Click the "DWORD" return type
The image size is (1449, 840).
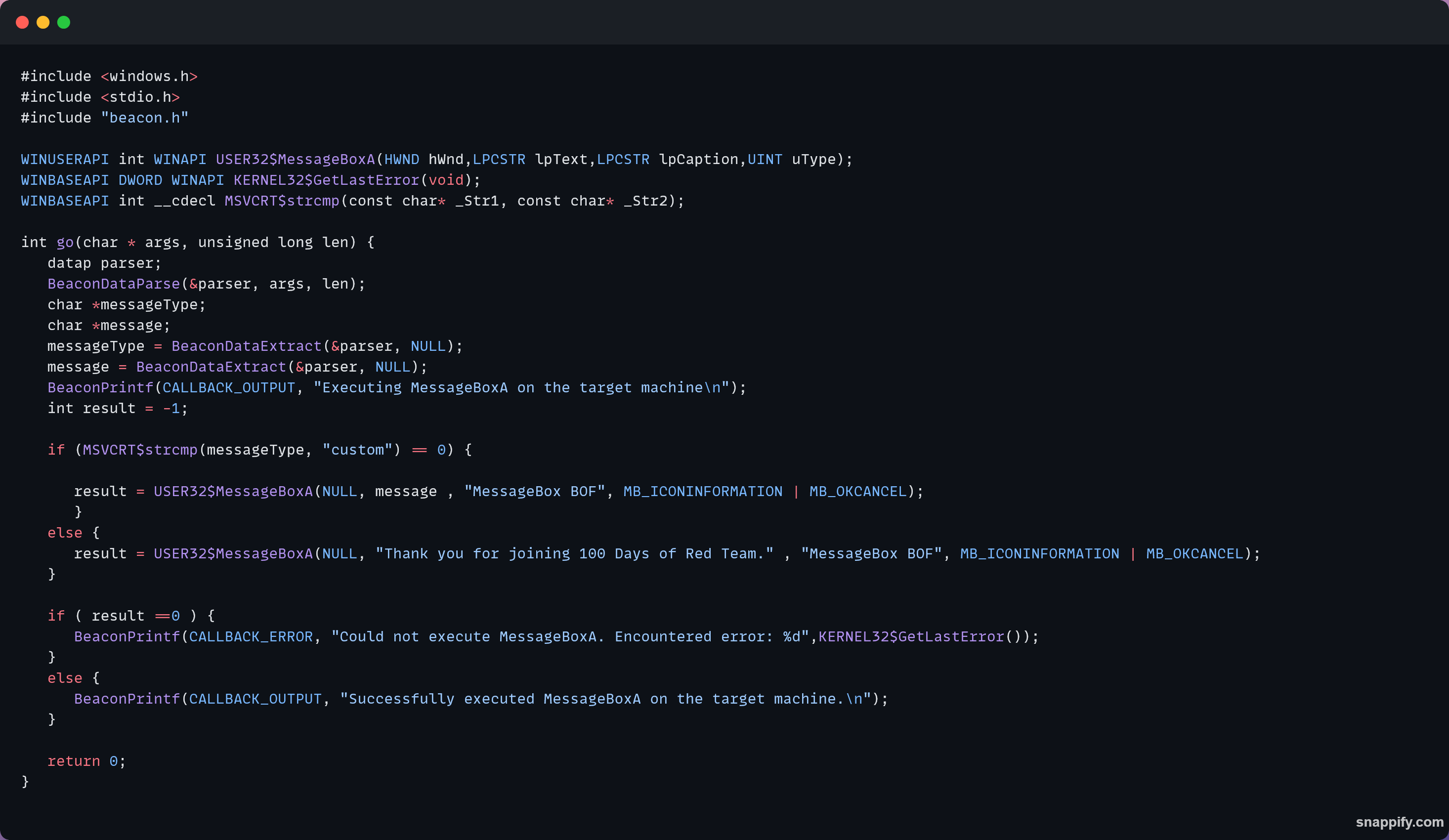pyautogui.click(x=140, y=180)
